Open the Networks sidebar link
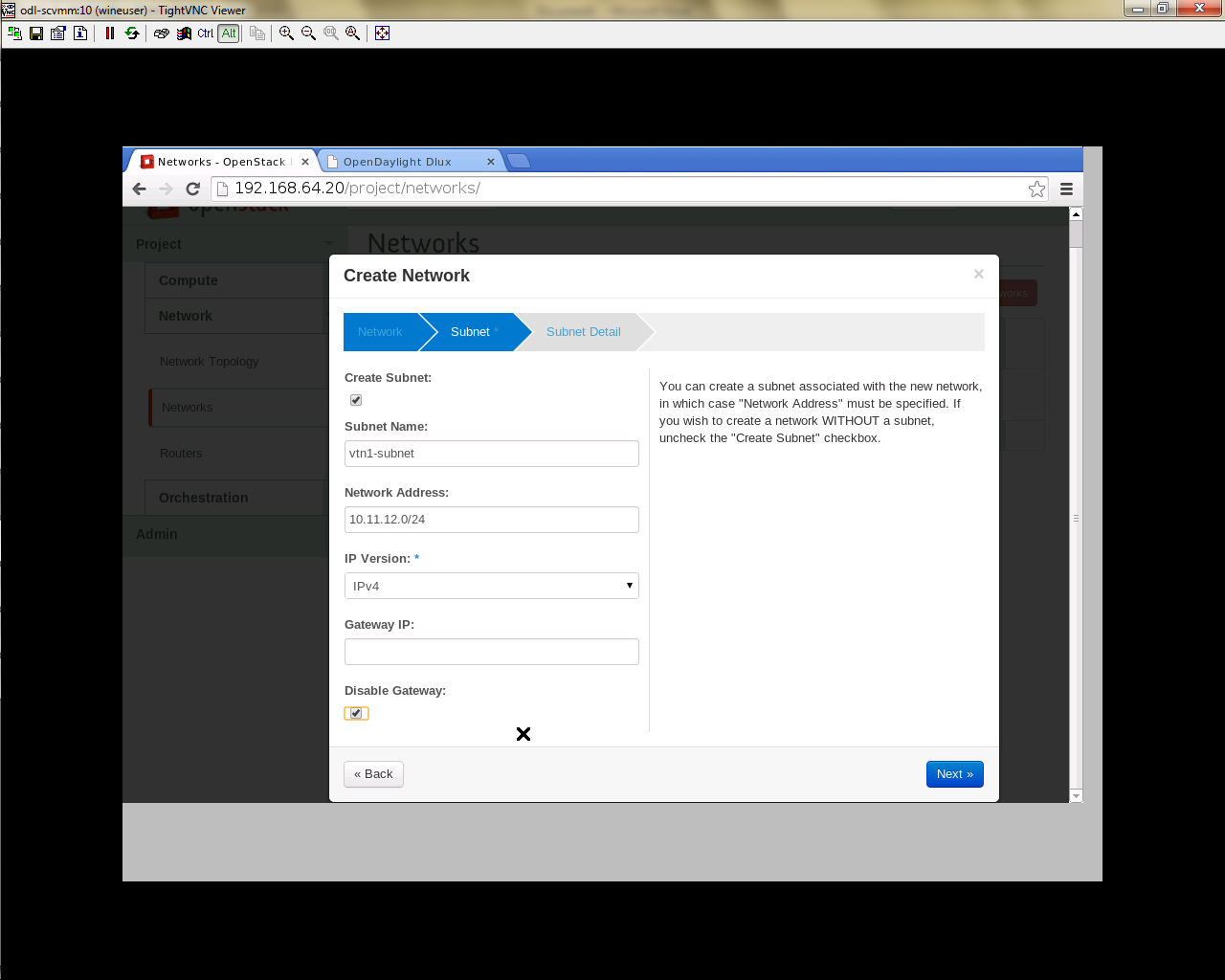The image size is (1225, 980). (x=188, y=408)
